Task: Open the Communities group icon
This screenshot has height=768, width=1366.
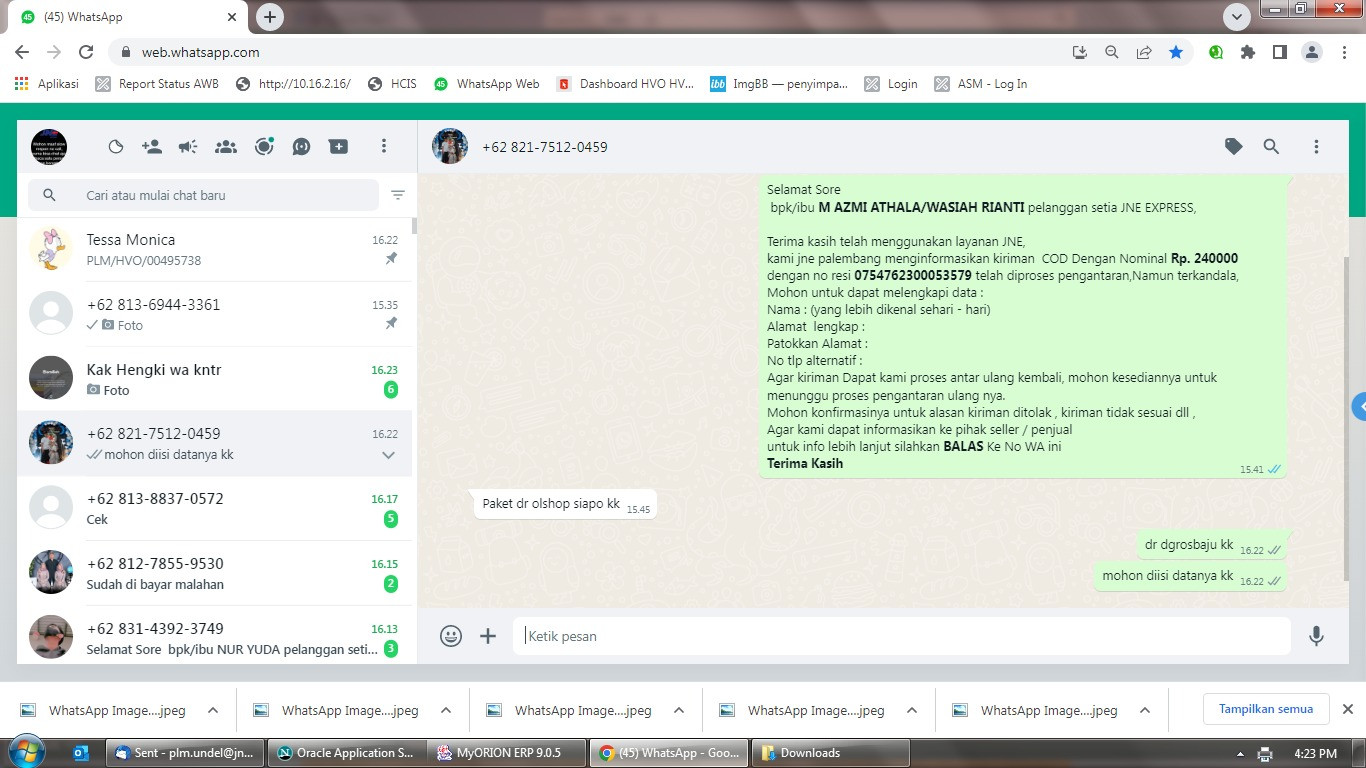Action: pyautogui.click(x=226, y=147)
